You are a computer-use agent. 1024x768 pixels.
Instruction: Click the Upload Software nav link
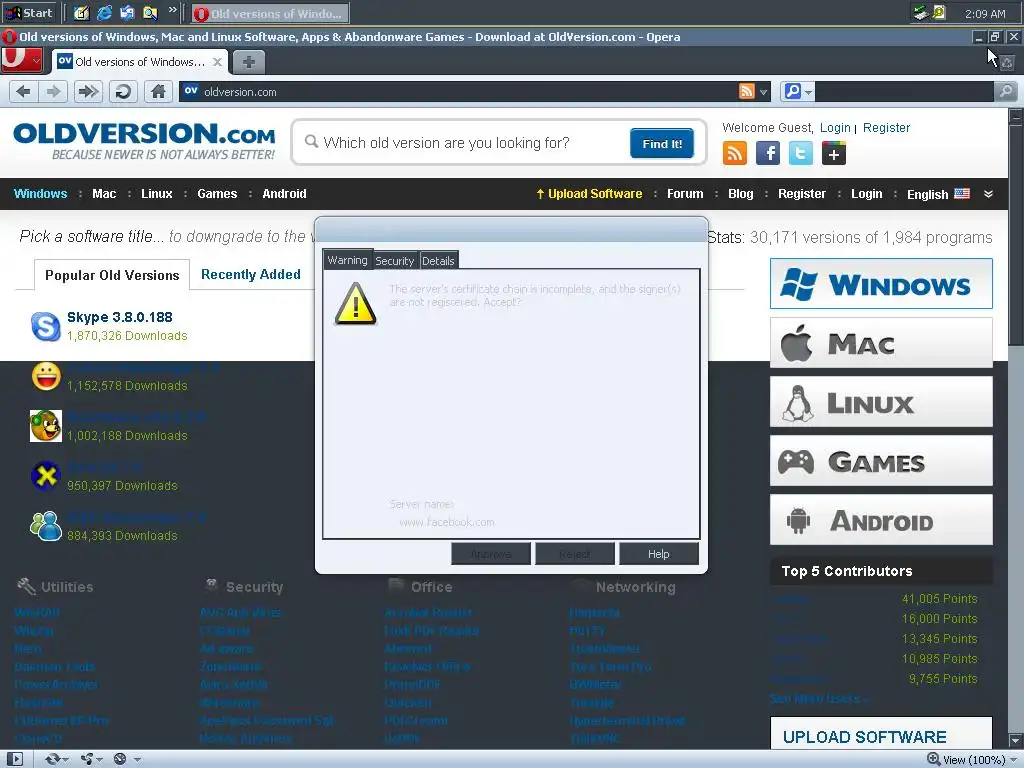pyautogui.click(x=589, y=193)
